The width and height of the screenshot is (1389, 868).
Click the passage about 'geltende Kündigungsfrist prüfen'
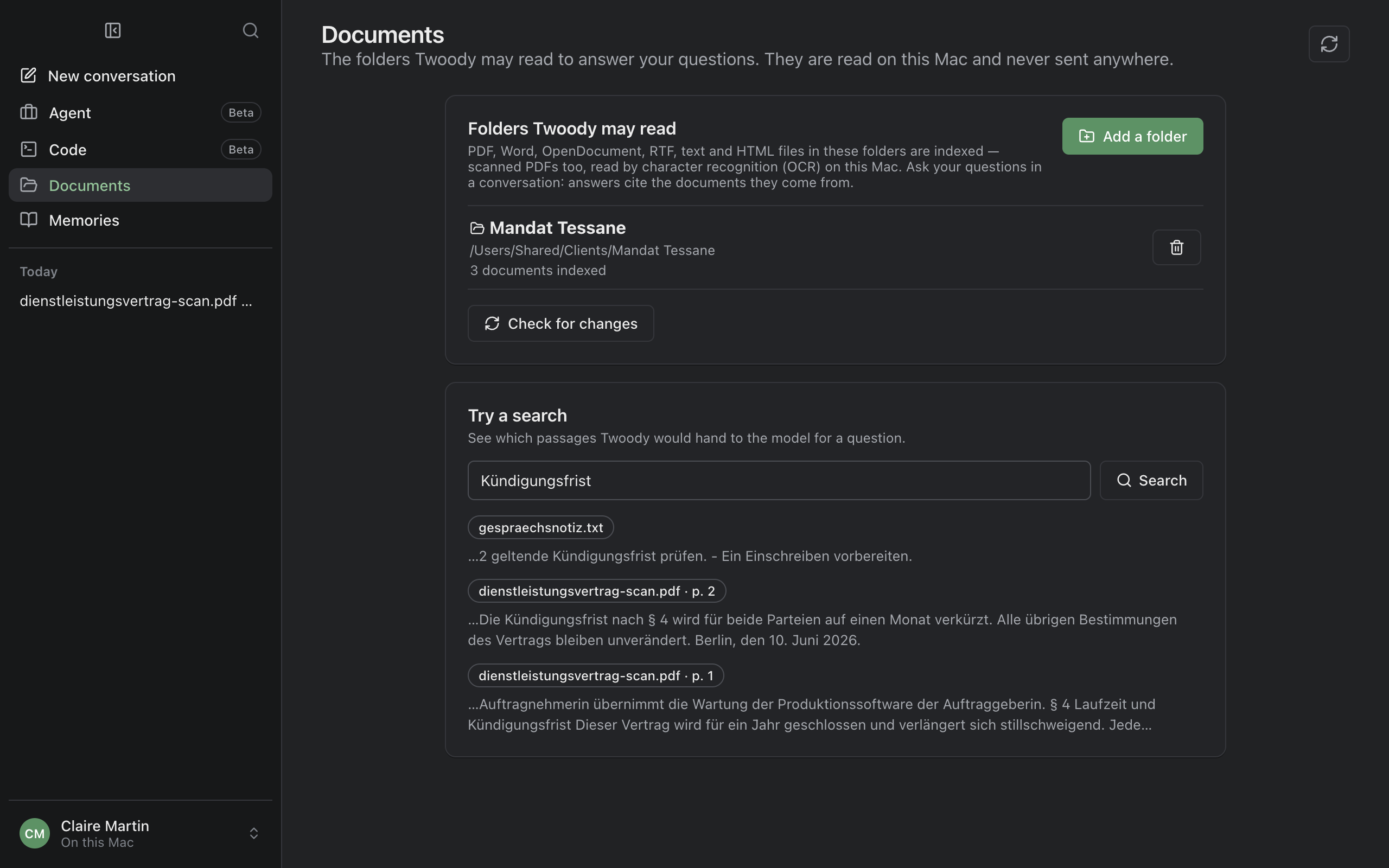(690, 556)
